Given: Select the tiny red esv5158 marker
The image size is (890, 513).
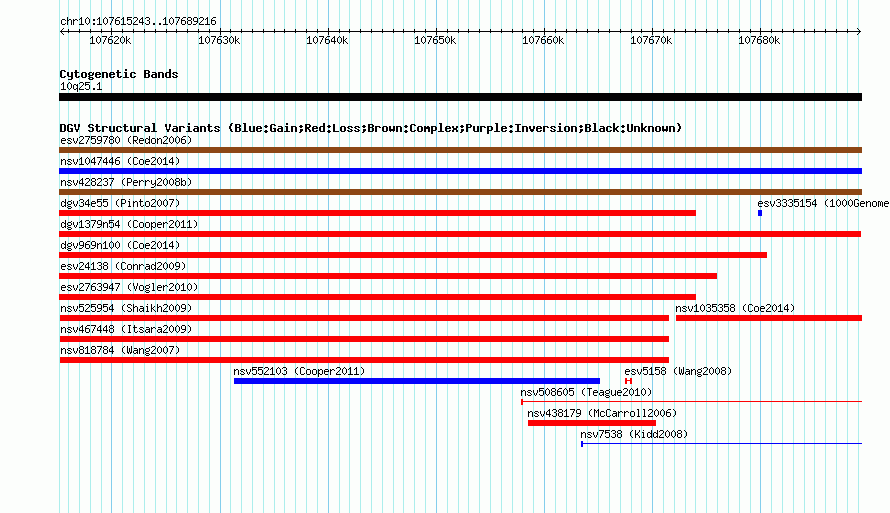Looking at the screenshot, I should [628, 381].
